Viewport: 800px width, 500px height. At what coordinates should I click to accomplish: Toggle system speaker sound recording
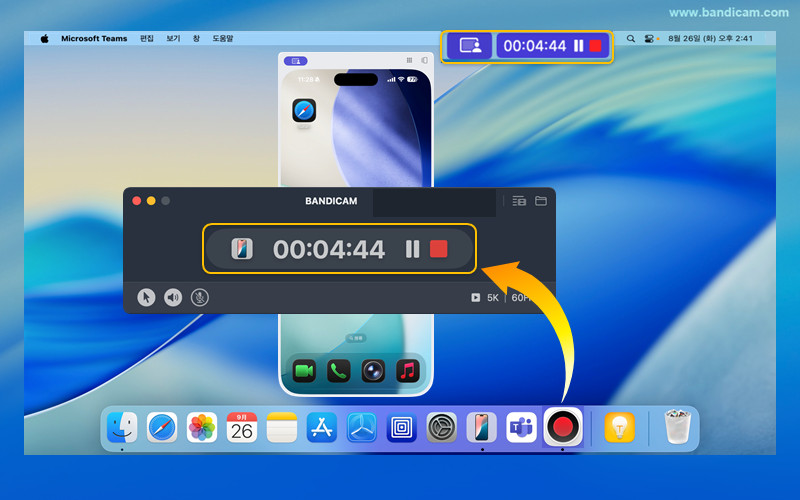pyautogui.click(x=173, y=297)
